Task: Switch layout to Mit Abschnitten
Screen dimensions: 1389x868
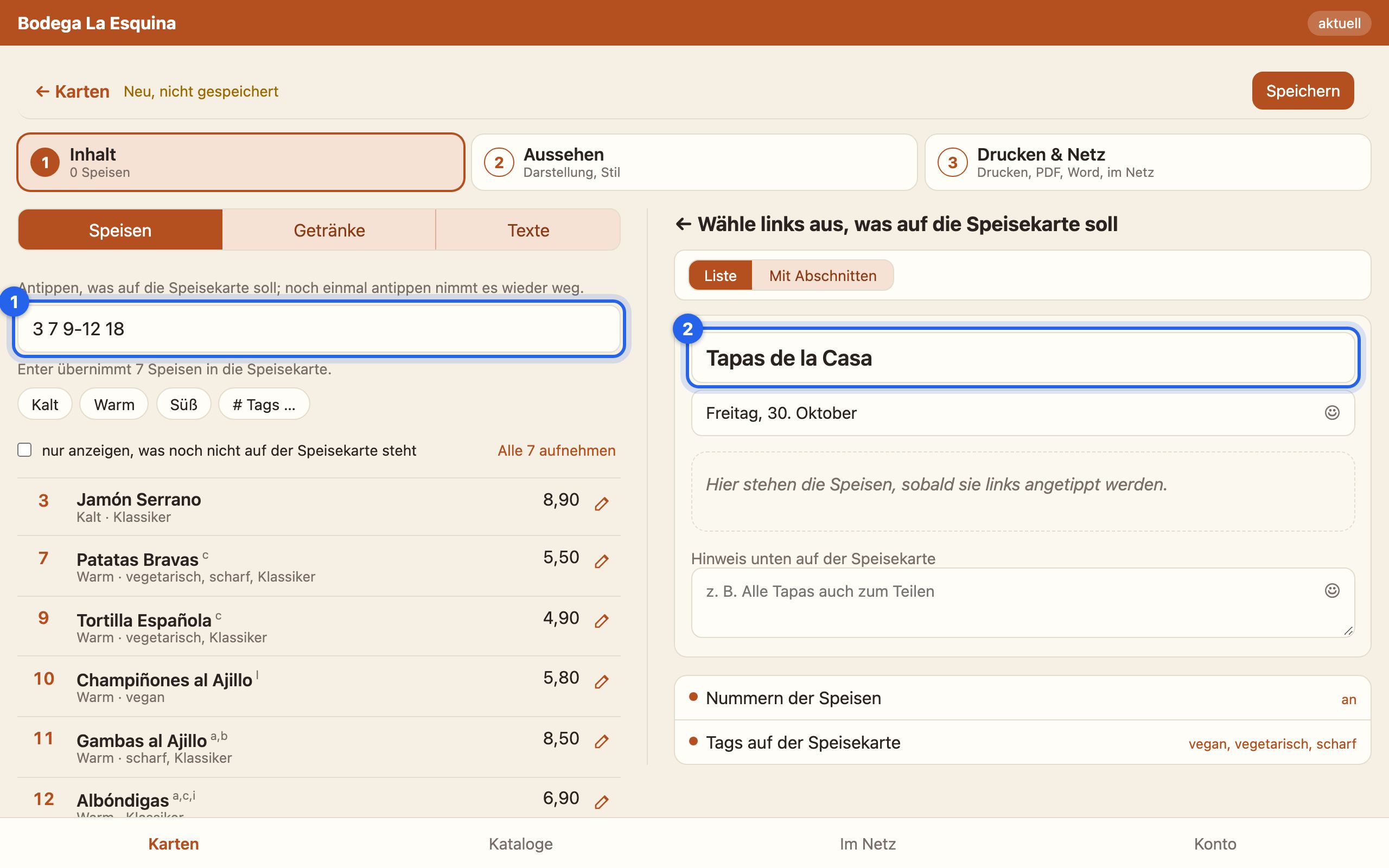Action: [x=823, y=276]
